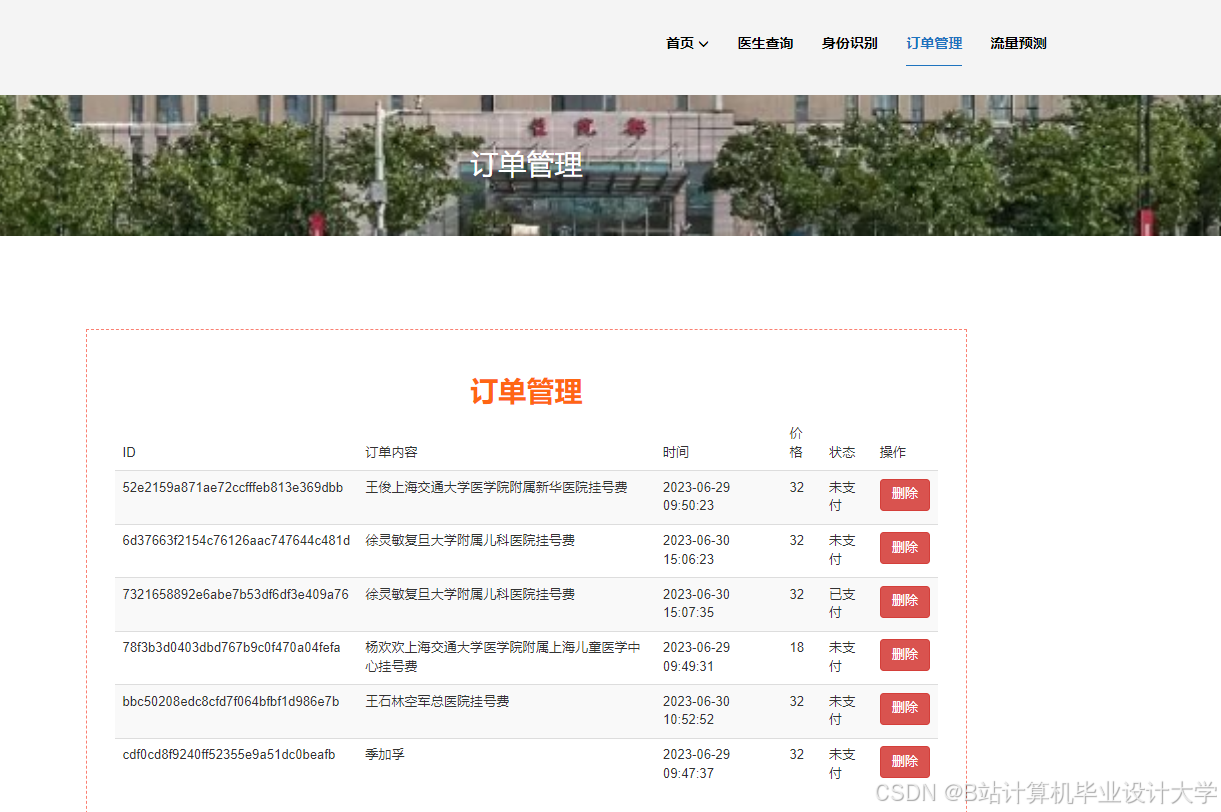The image size is (1221, 812).
Task: Click the 价格 column header
Action: point(796,441)
